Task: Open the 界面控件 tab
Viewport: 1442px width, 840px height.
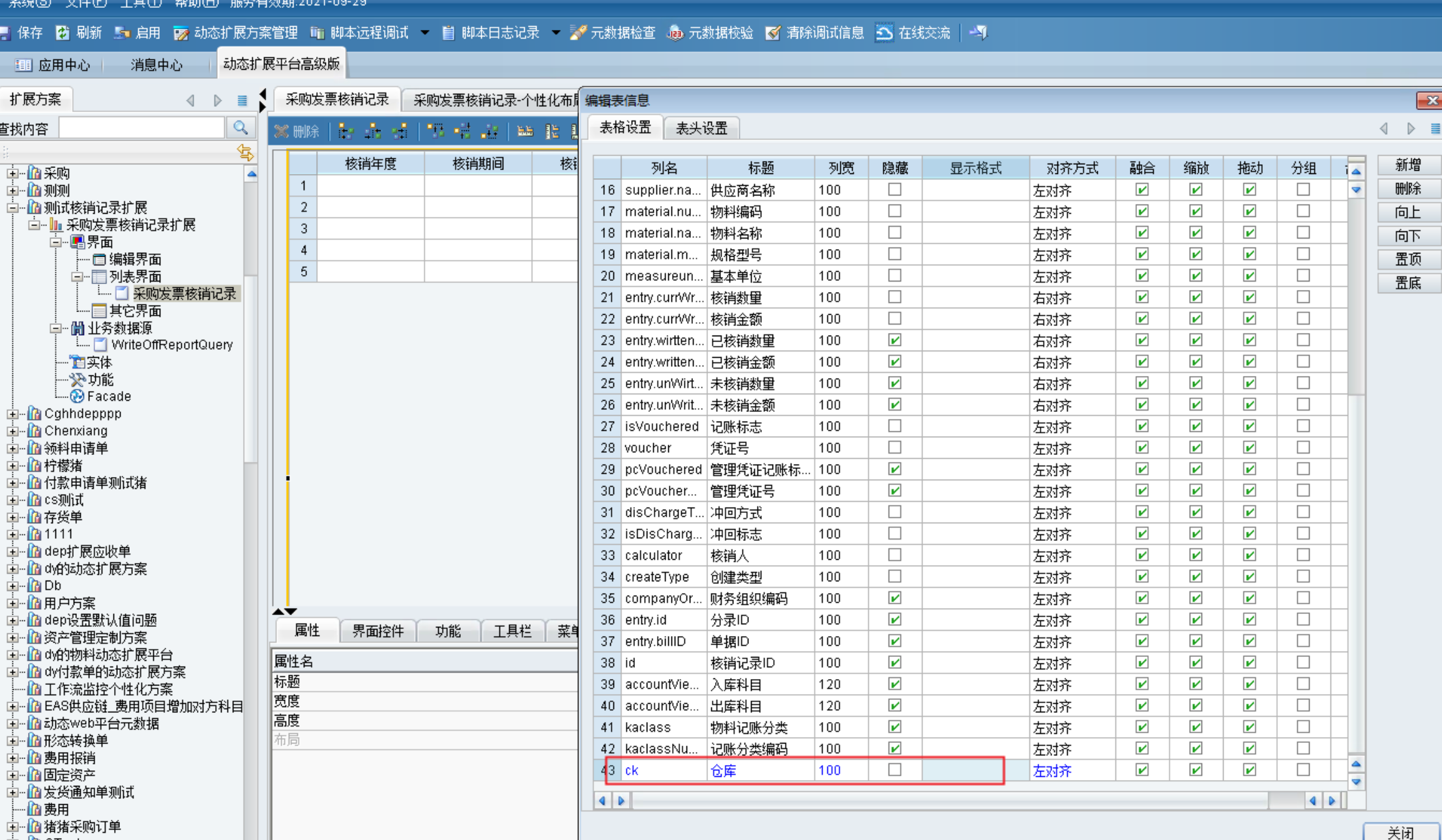Action: tap(378, 630)
